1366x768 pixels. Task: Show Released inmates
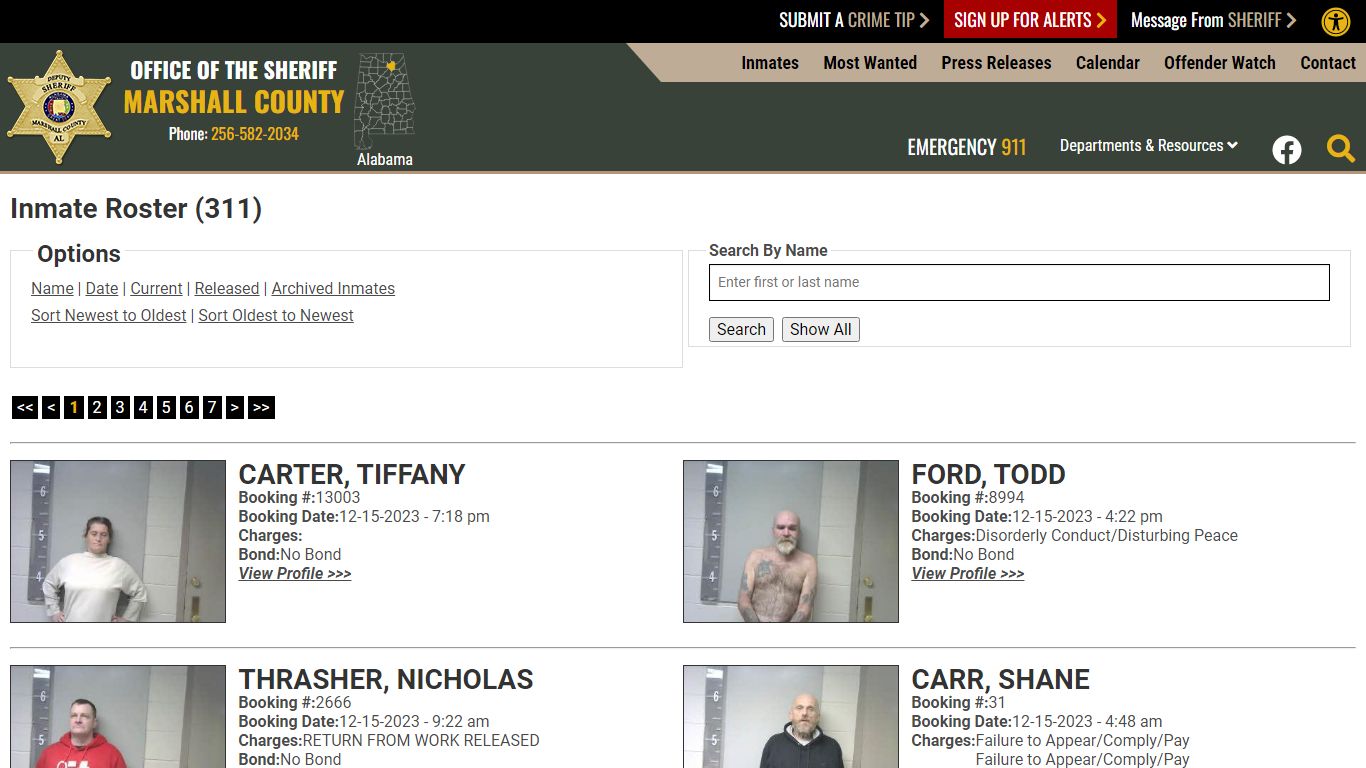pyautogui.click(x=227, y=288)
